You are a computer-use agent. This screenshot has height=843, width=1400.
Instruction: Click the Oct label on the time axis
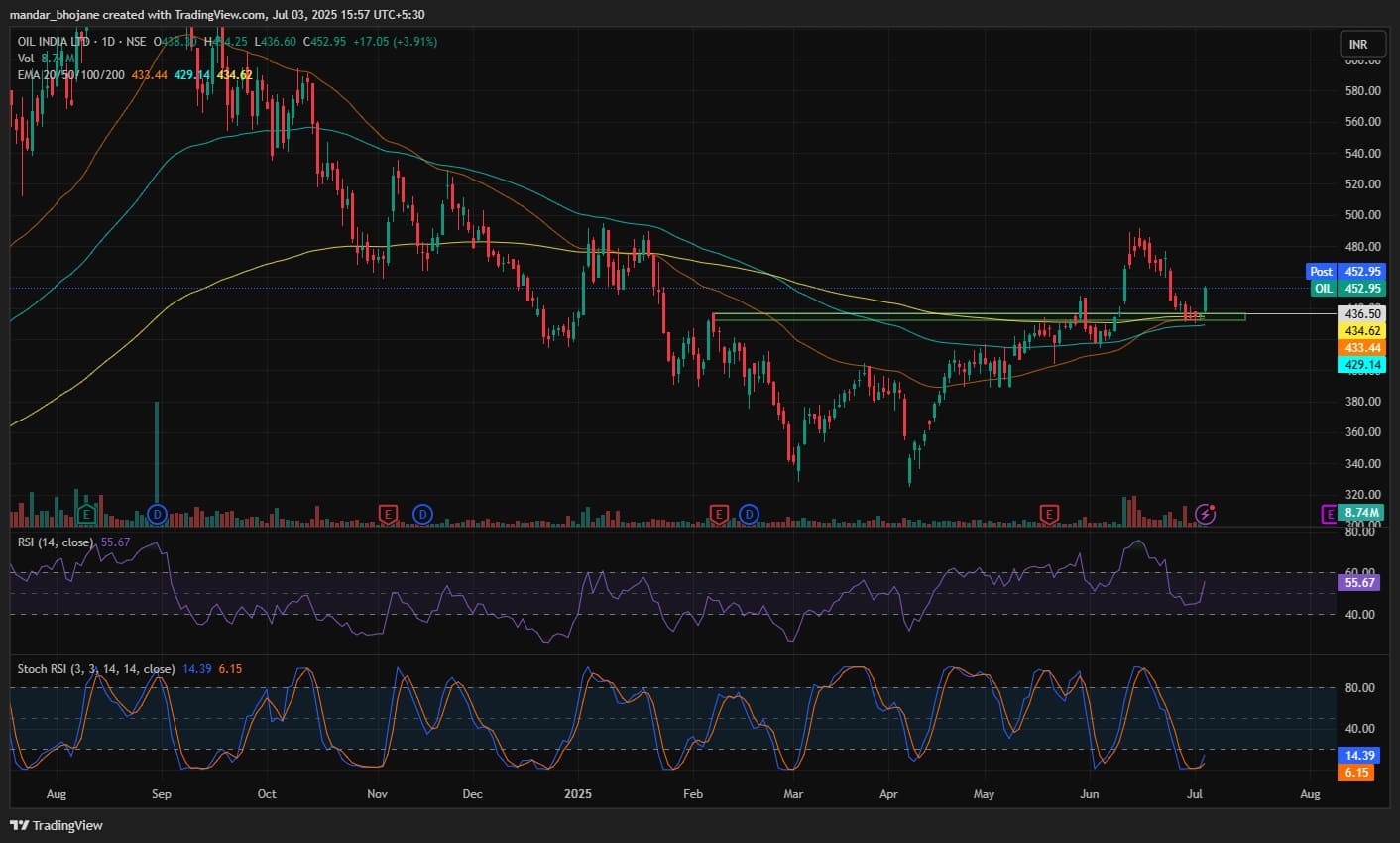click(267, 794)
